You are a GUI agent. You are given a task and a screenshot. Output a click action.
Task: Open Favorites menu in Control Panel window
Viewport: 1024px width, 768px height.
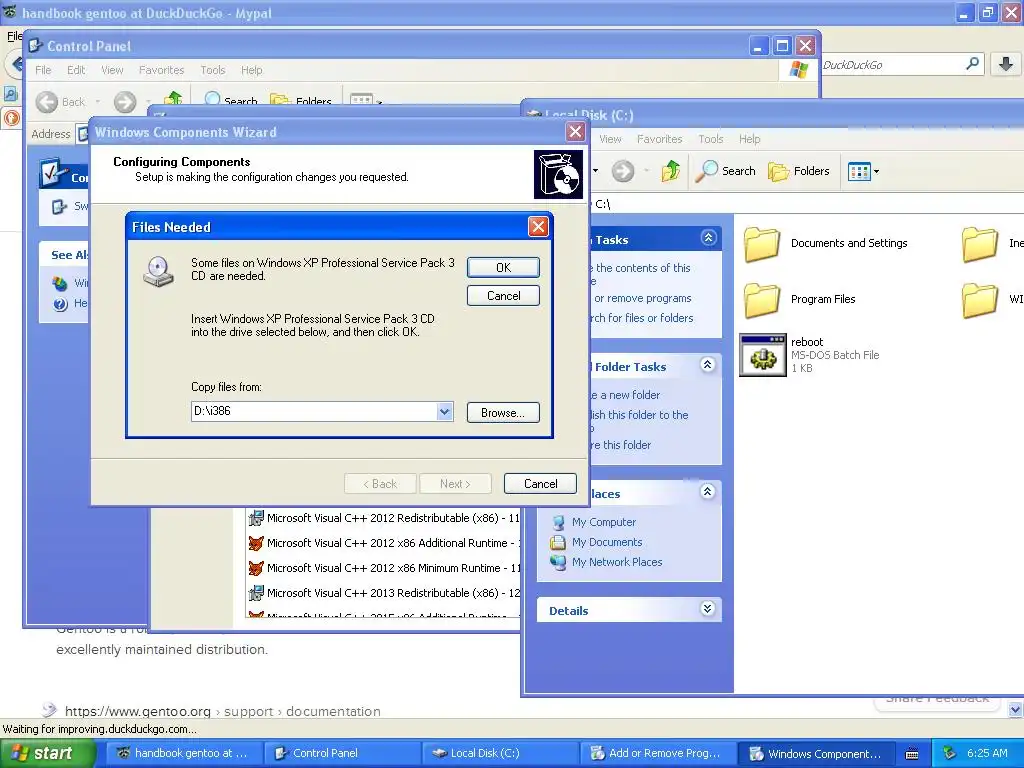[x=161, y=70]
